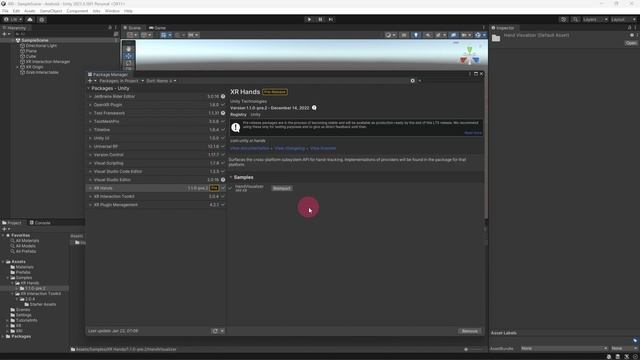Open Sort: Name dropdown in Package Manager
Viewport: 640px width, 360px height.
[x=161, y=81]
